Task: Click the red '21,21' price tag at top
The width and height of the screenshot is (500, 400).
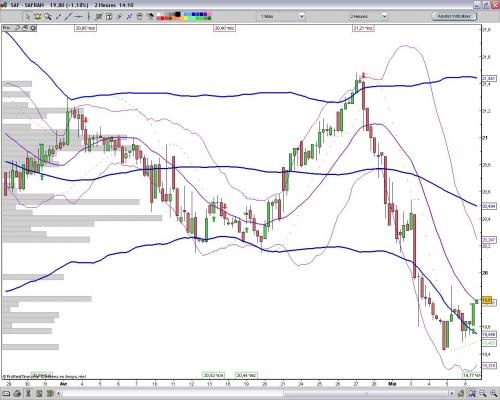Action: pyautogui.click(x=363, y=28)
